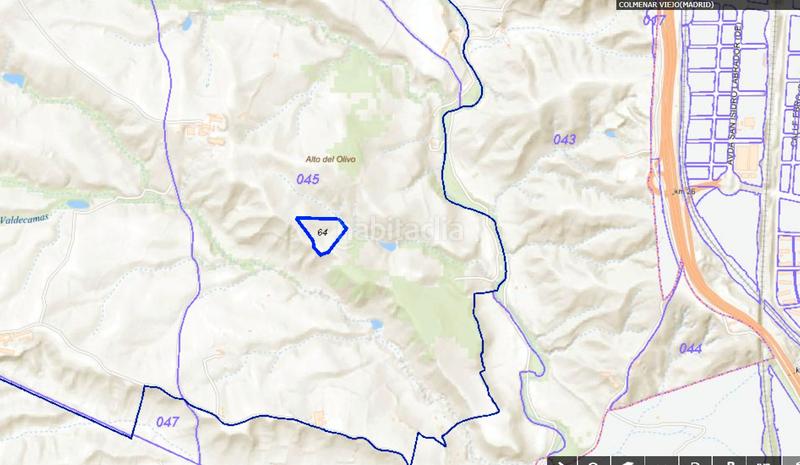Click the polygon label 017 near the highway
The width and height of the screenshot is (800, 465).
(x=655, y=21)
